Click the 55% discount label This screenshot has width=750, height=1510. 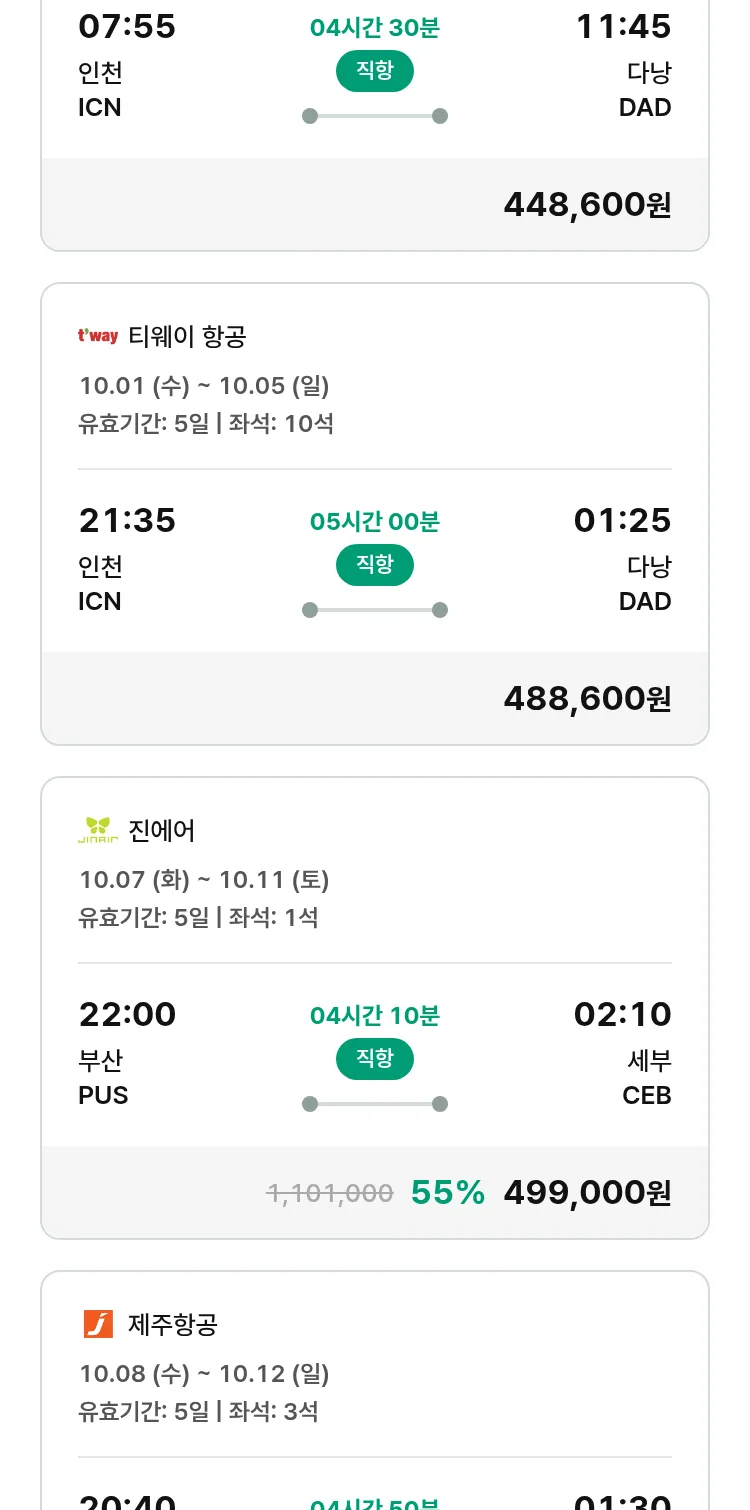[448, 1192]
